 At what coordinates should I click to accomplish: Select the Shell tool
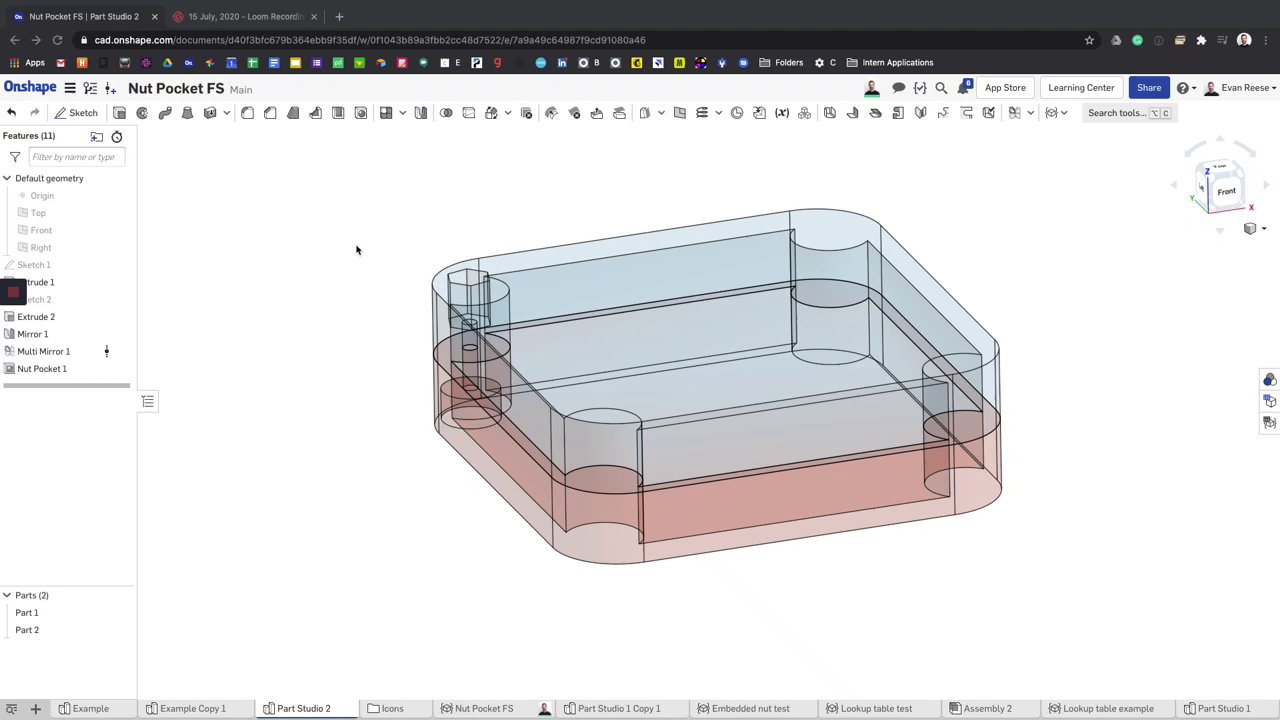coord(338,113)
